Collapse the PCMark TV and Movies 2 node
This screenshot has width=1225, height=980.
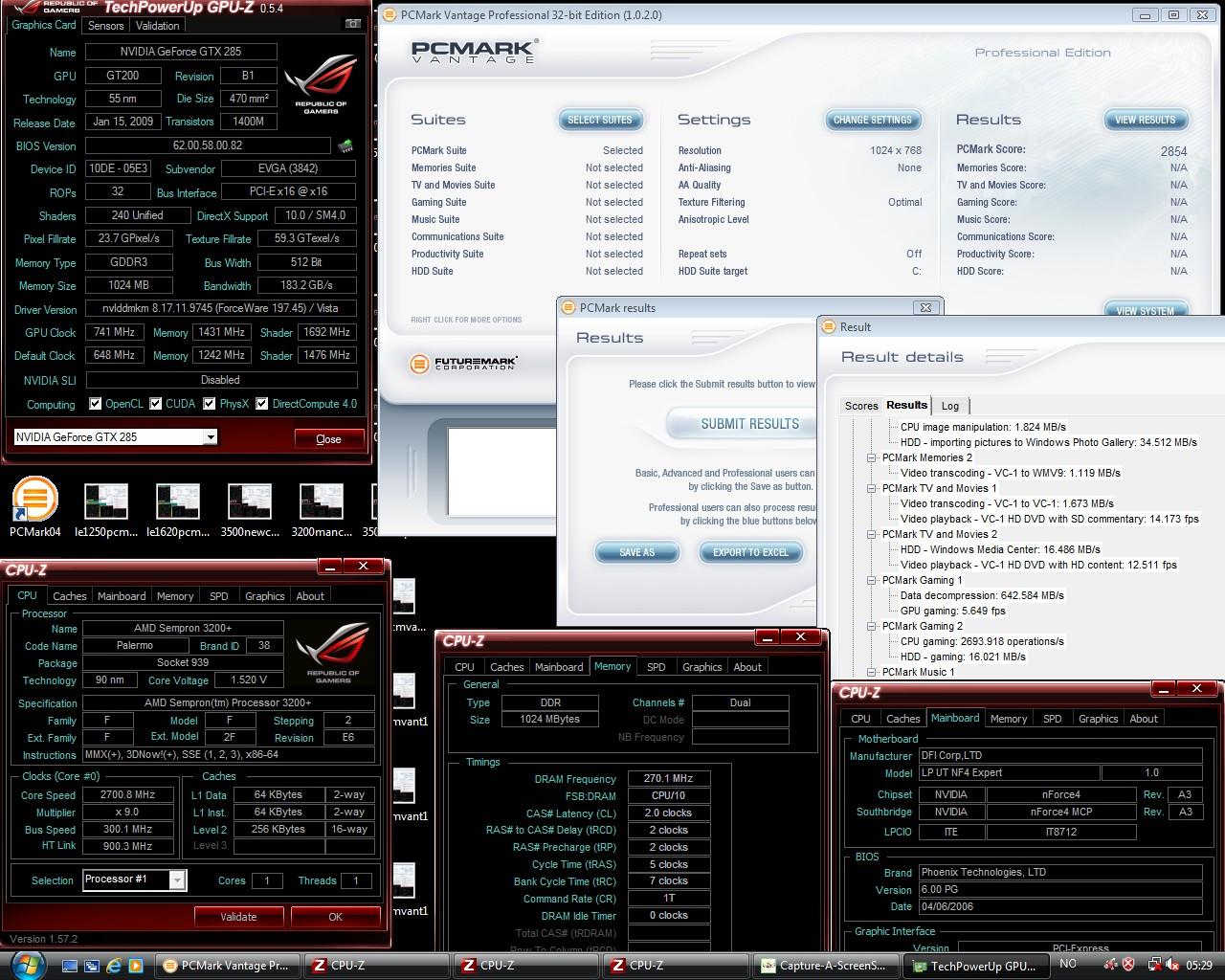point(872,534)
